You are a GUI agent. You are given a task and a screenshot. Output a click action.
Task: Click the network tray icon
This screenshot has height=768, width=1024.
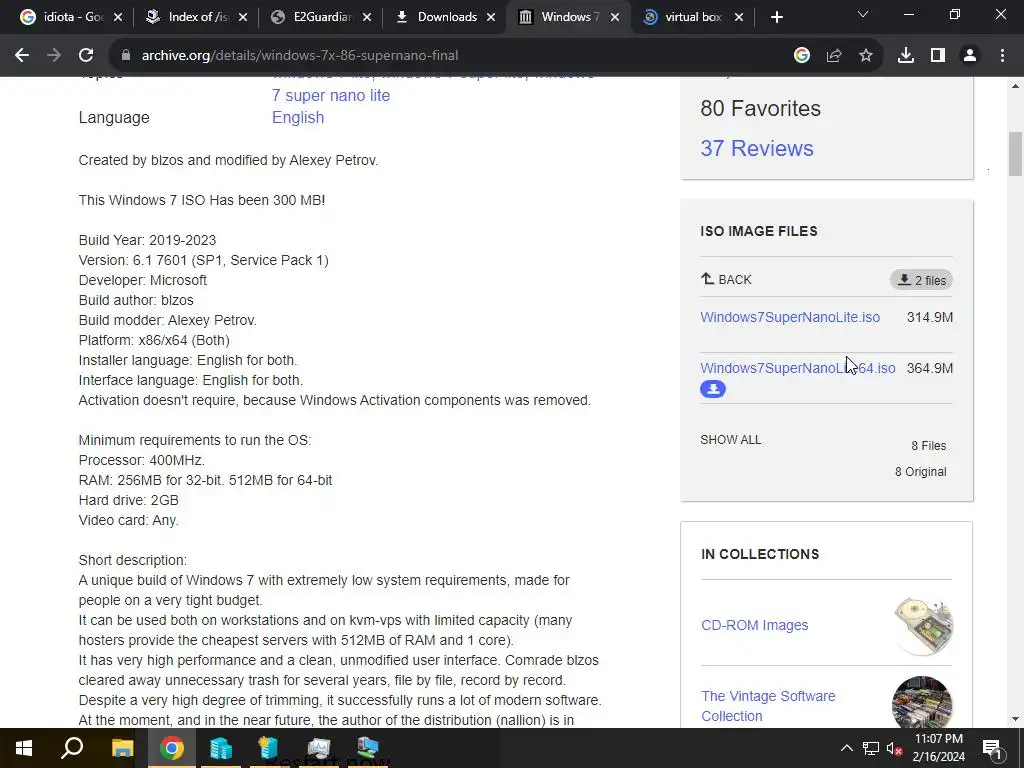point(871,748)
